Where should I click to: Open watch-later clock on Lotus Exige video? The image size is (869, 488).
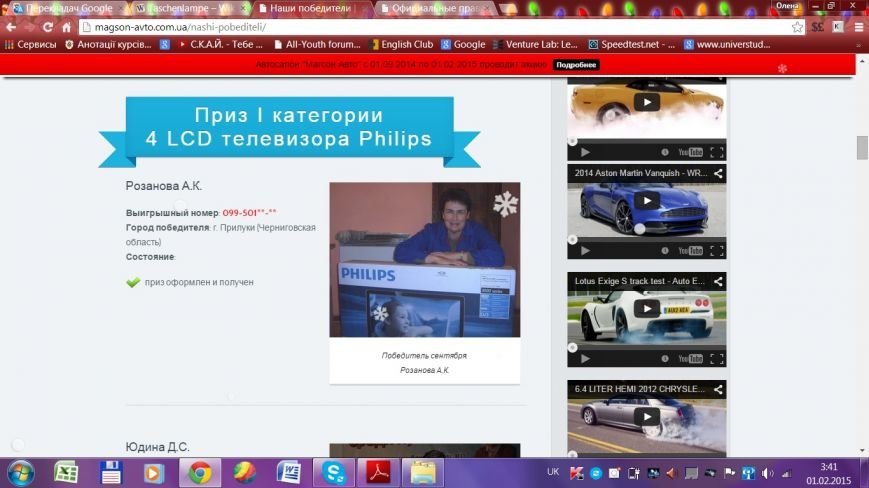pos(664,359)
